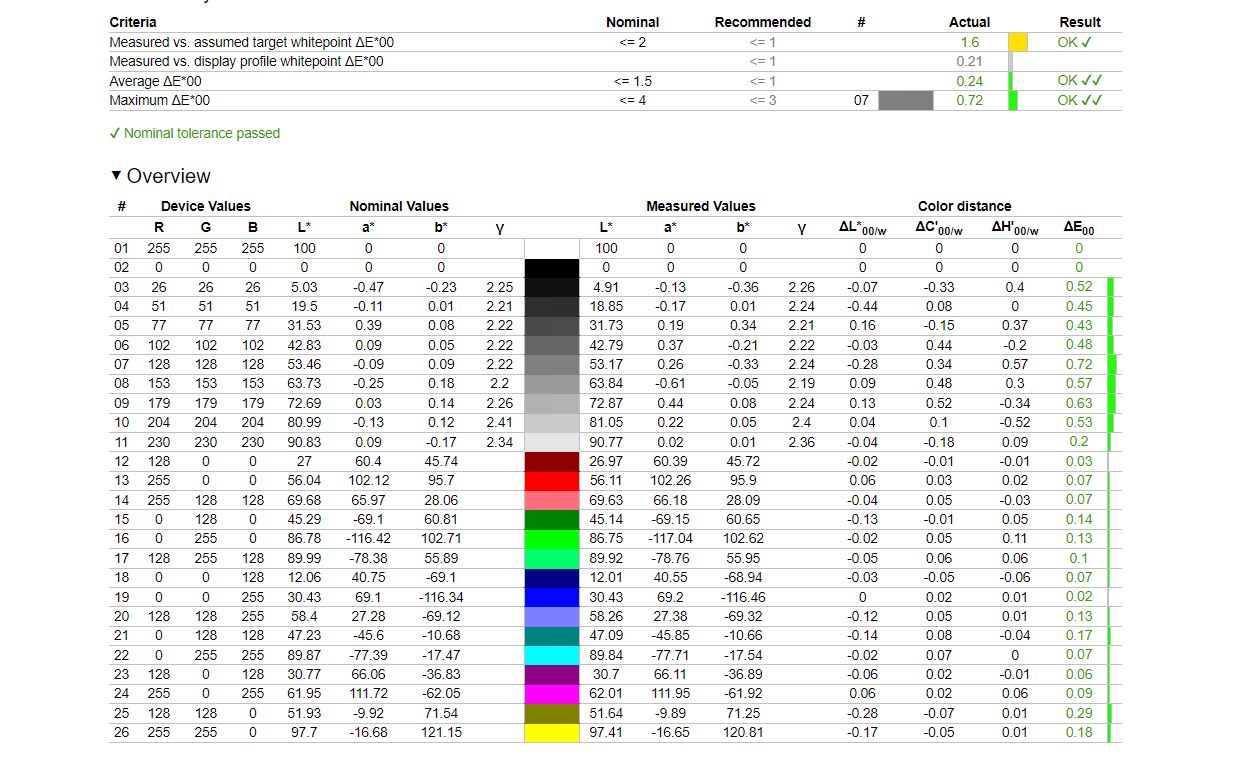Click the mid-gray swatch in row 07
The image size is (1252, 759).
point(552,365)
